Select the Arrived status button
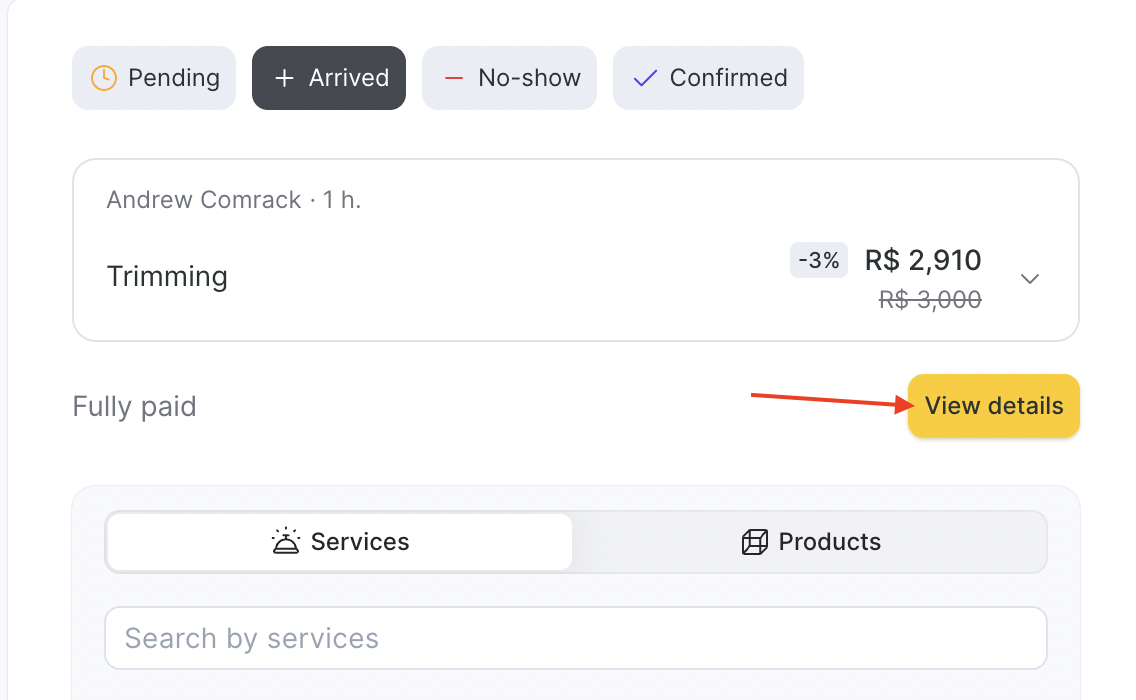The height and width of the screenshot is (700, 1136). (x=329, y=78)
